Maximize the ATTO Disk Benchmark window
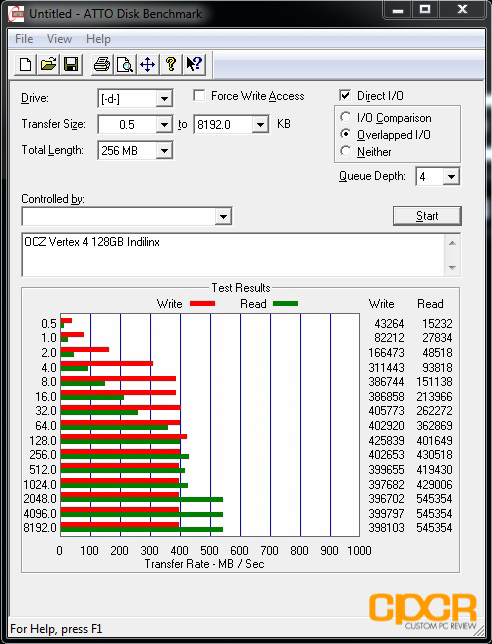This screenshot has width=492, height=644. pos(425,10)
